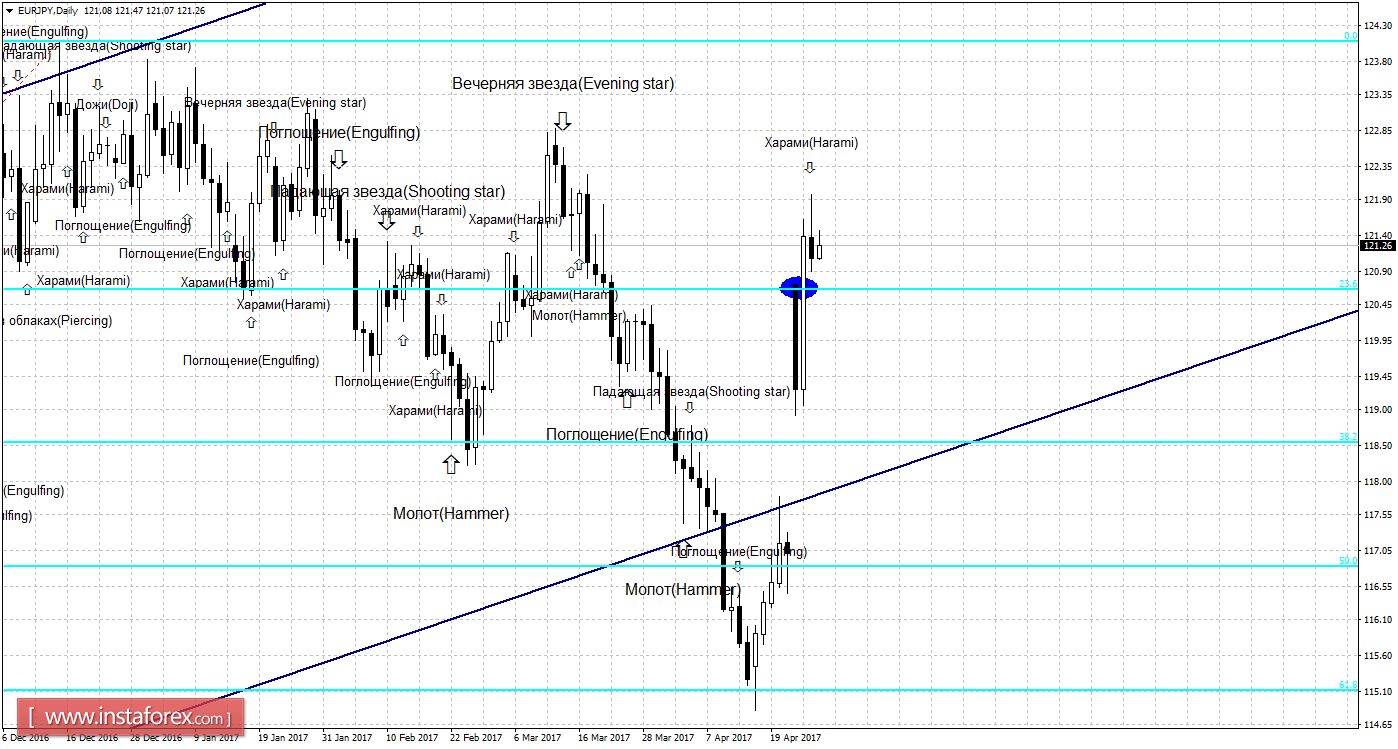Select the Харами(Harami) label above the April candles
1398x749 pixels.
click(x=811, y=143)
